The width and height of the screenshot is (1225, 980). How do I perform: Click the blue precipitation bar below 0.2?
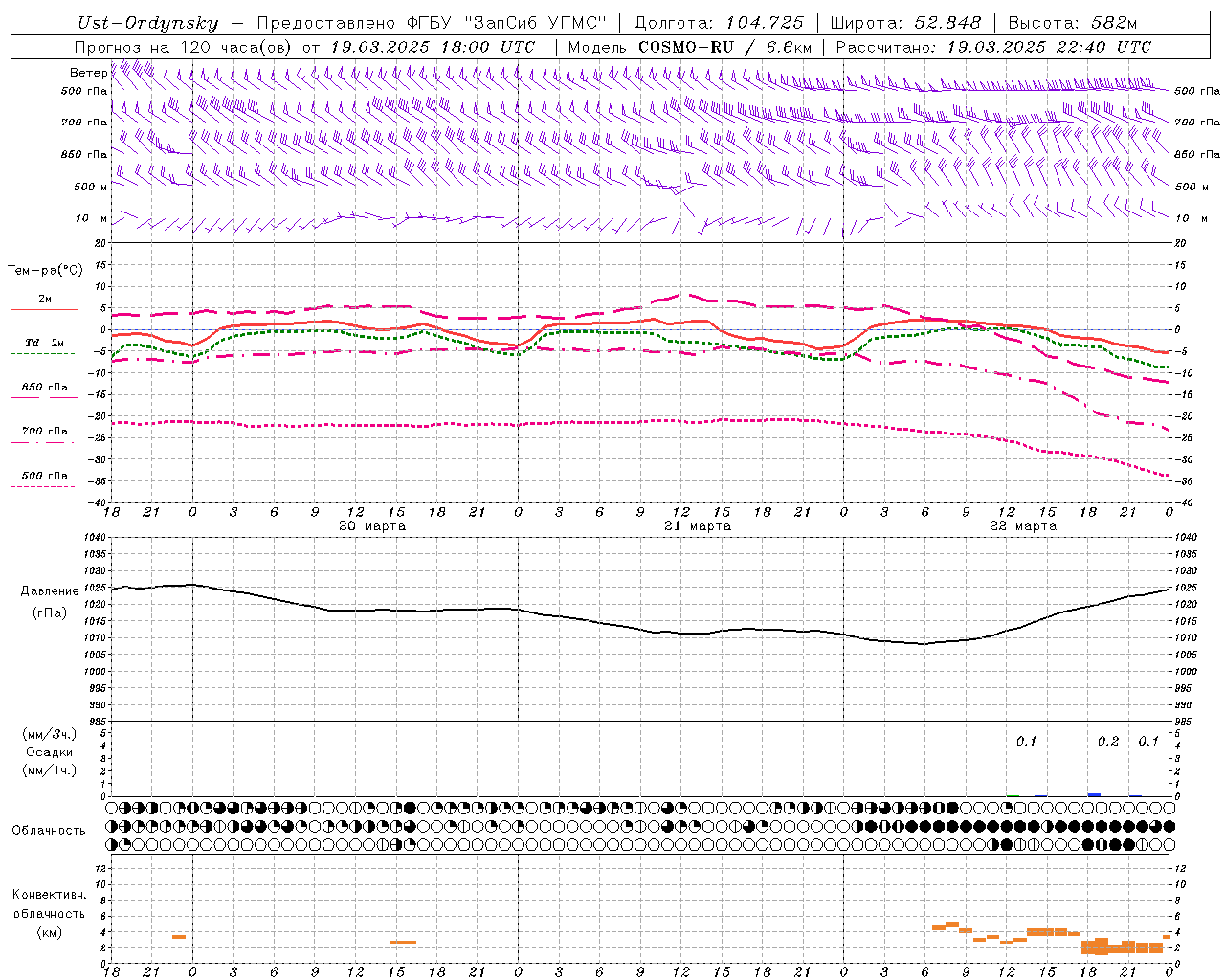point(1094,794)
